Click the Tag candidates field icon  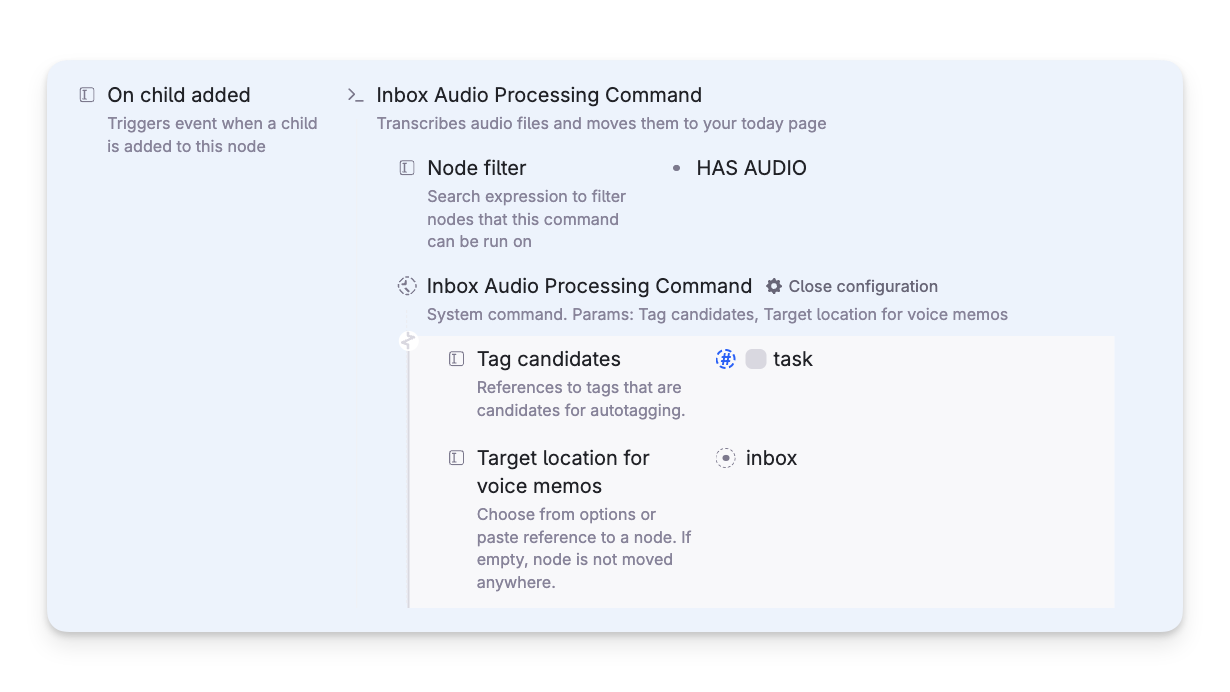coord(456,359)
